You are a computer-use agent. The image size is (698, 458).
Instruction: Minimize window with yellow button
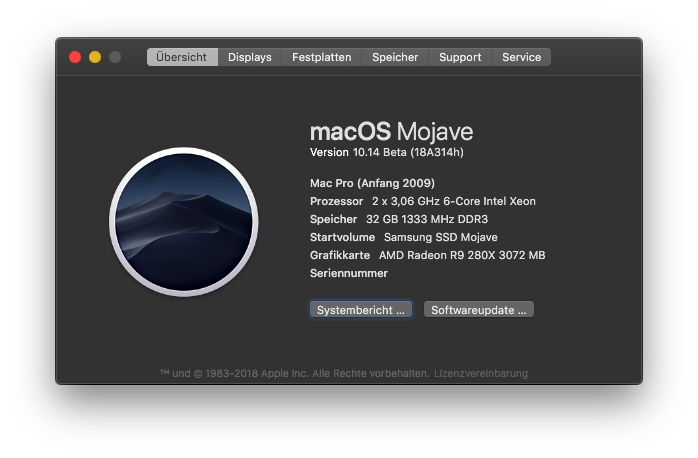95,57
